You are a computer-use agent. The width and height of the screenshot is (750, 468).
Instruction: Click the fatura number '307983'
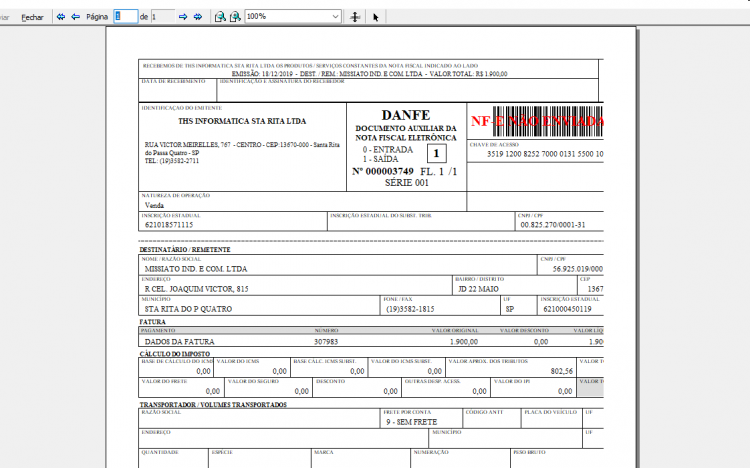[326, 342]
